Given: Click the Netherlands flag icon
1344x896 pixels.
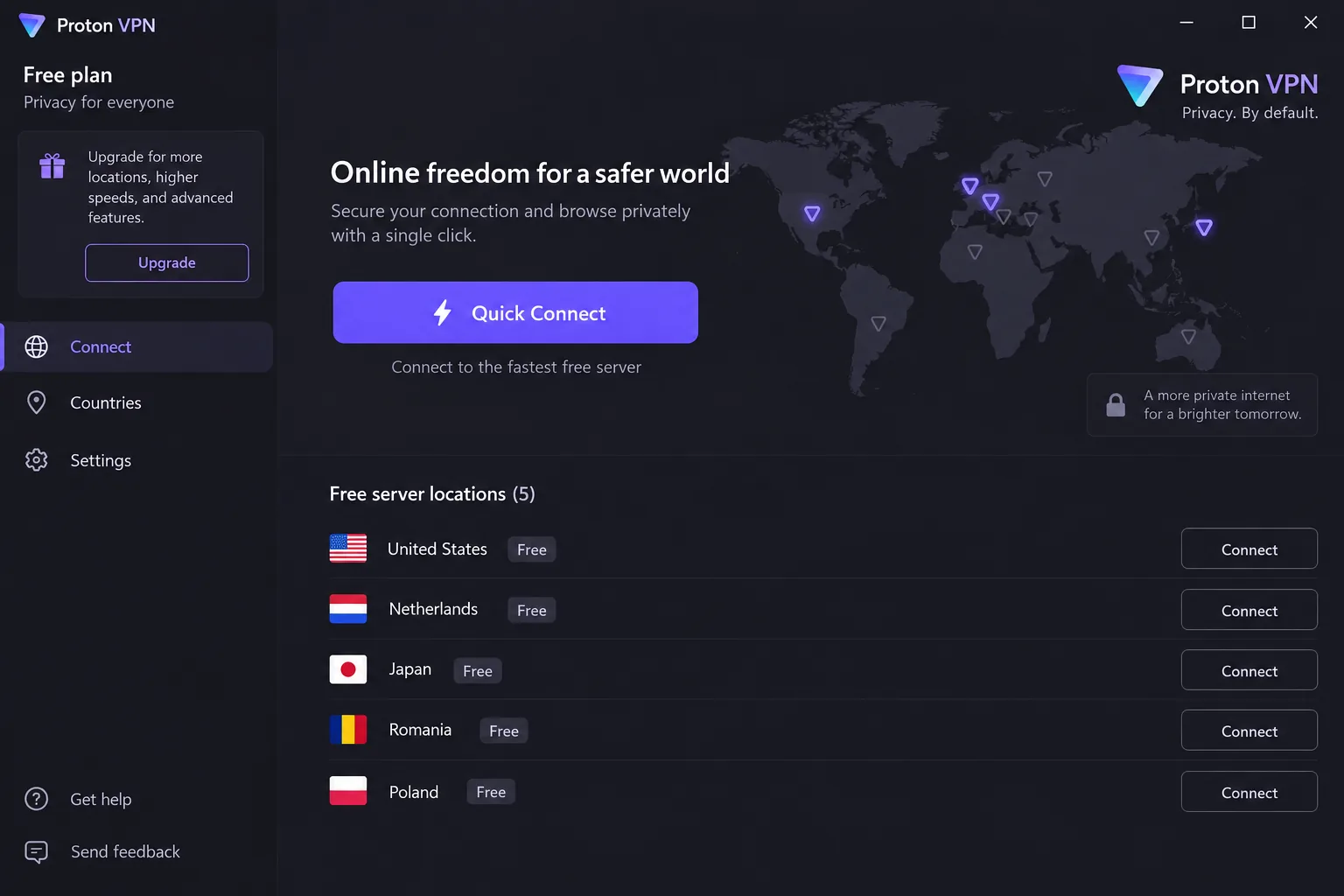Looking at the screenshot, I should pos(348,609).
